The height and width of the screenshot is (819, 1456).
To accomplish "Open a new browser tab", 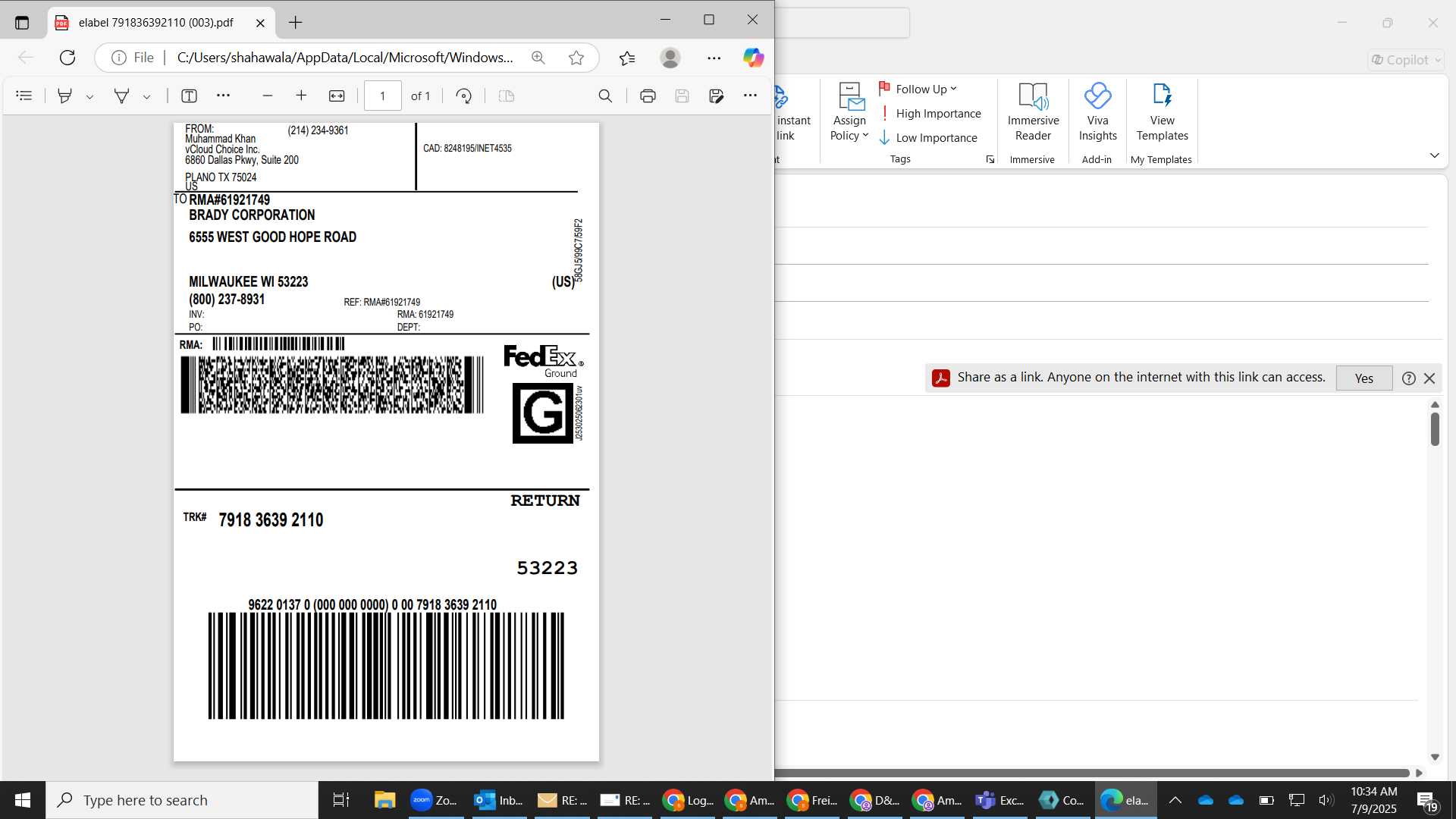I will tap(295, 23).
